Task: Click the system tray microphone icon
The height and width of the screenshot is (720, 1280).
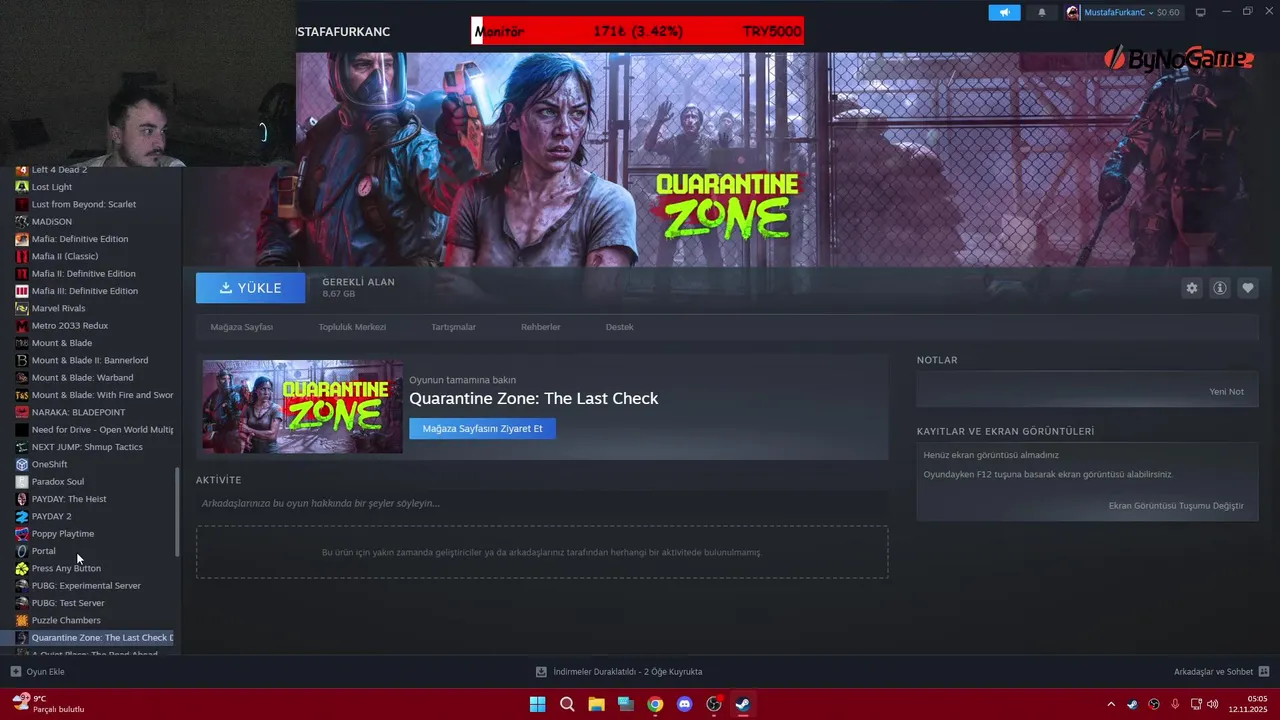Action: click(x=1175, y=704)
